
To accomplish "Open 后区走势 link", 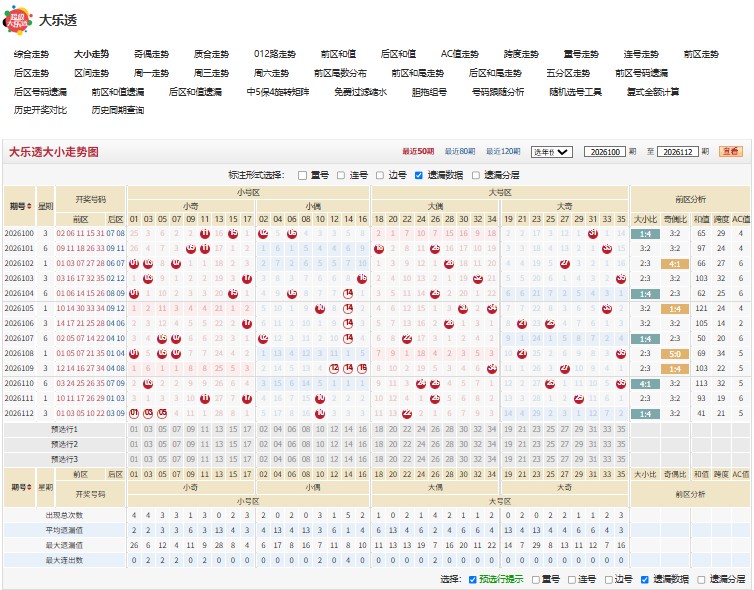I will [31, 73].
